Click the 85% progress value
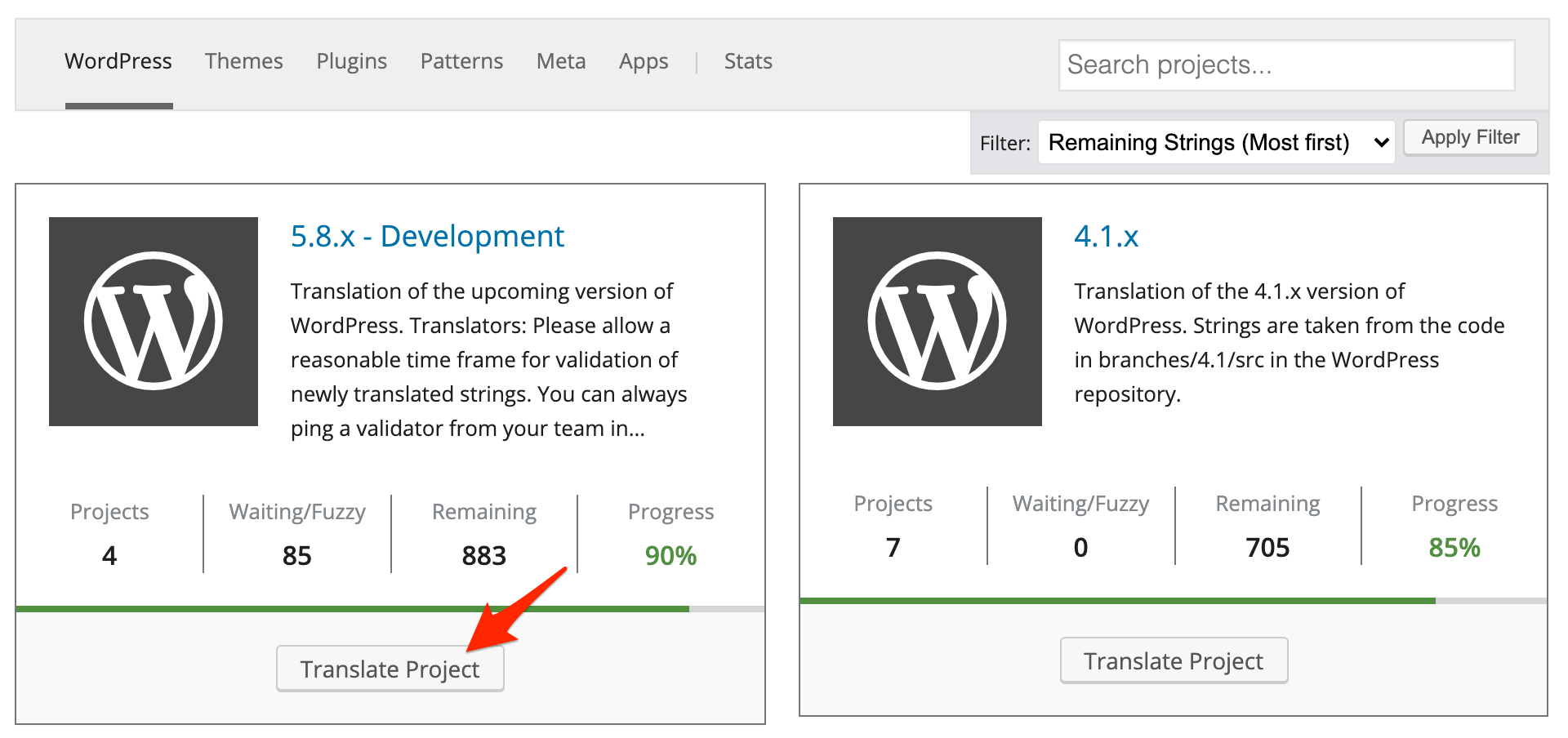This screenshot has width=1568, height=738. point(1454,548)
